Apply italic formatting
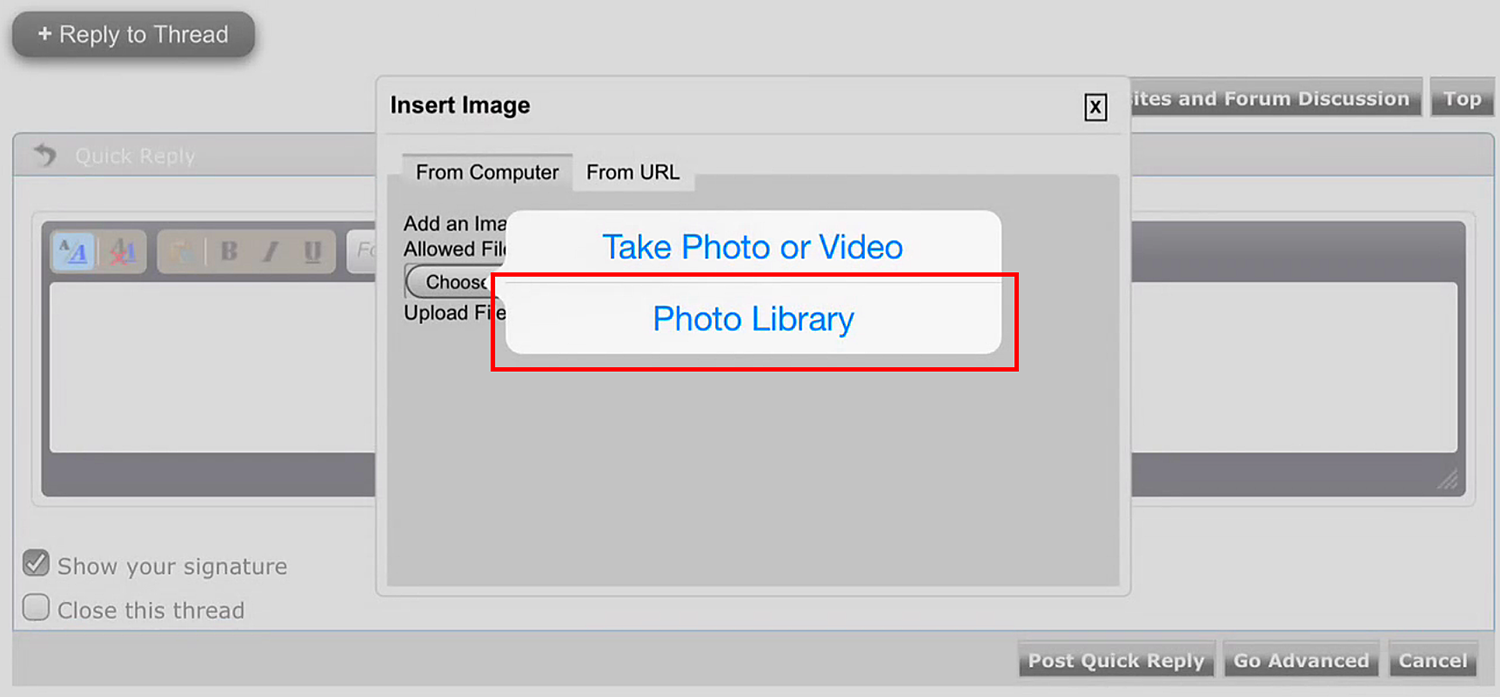This screenshot has height=697, width=1500. pyautogui.click(x=270, y=251)
